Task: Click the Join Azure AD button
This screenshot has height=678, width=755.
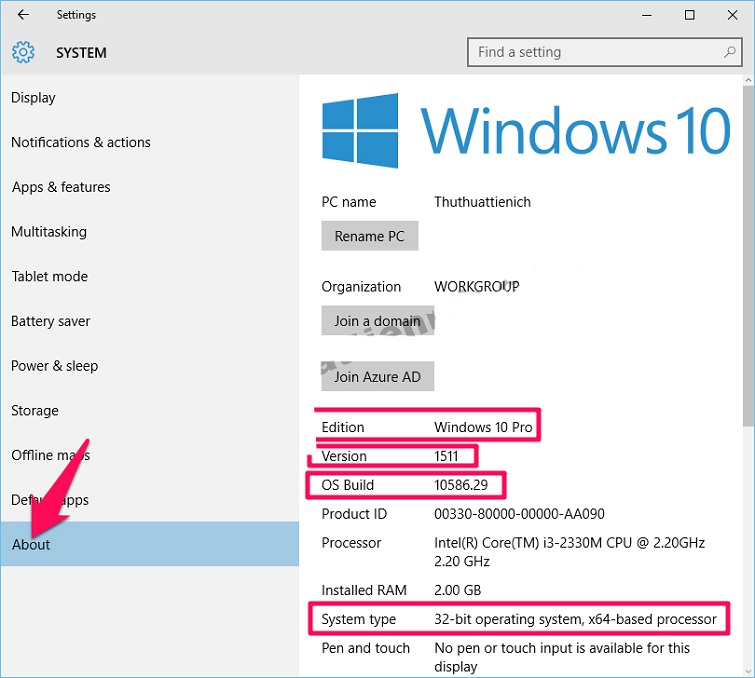Action: 377,377
